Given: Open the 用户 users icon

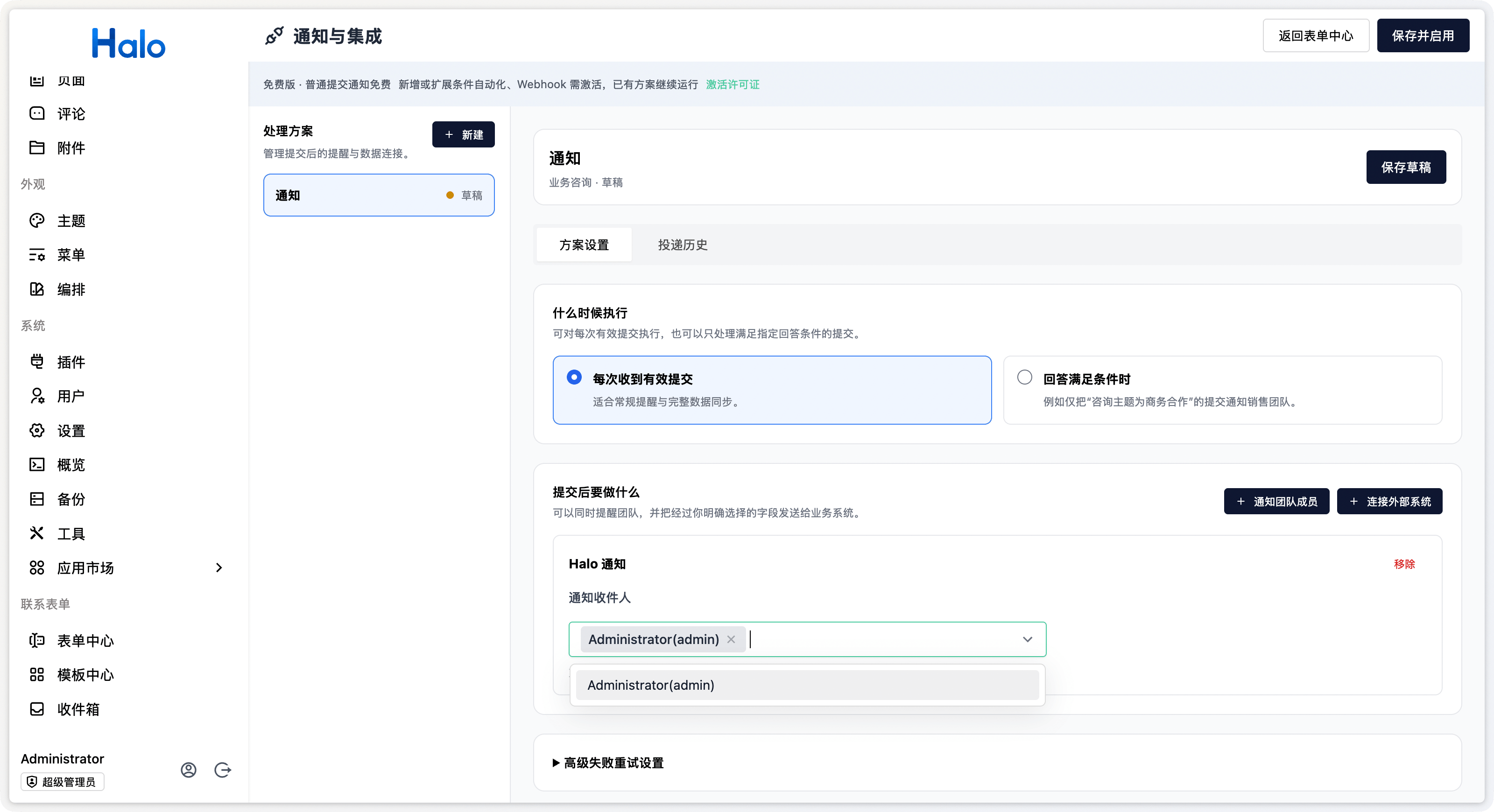Looking at the screenshot, I should point(36,397).
